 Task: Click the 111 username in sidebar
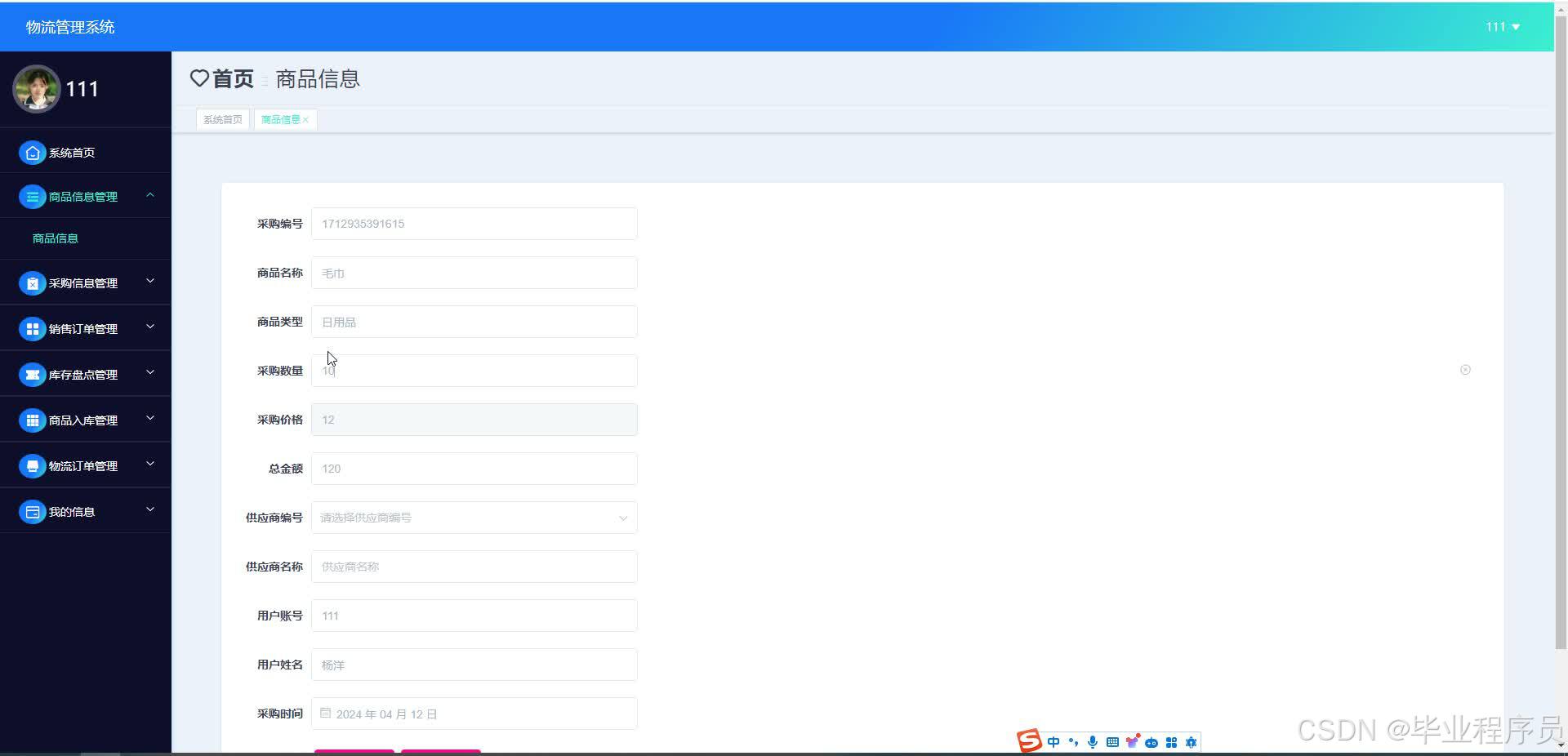click(x=82, y=89)
